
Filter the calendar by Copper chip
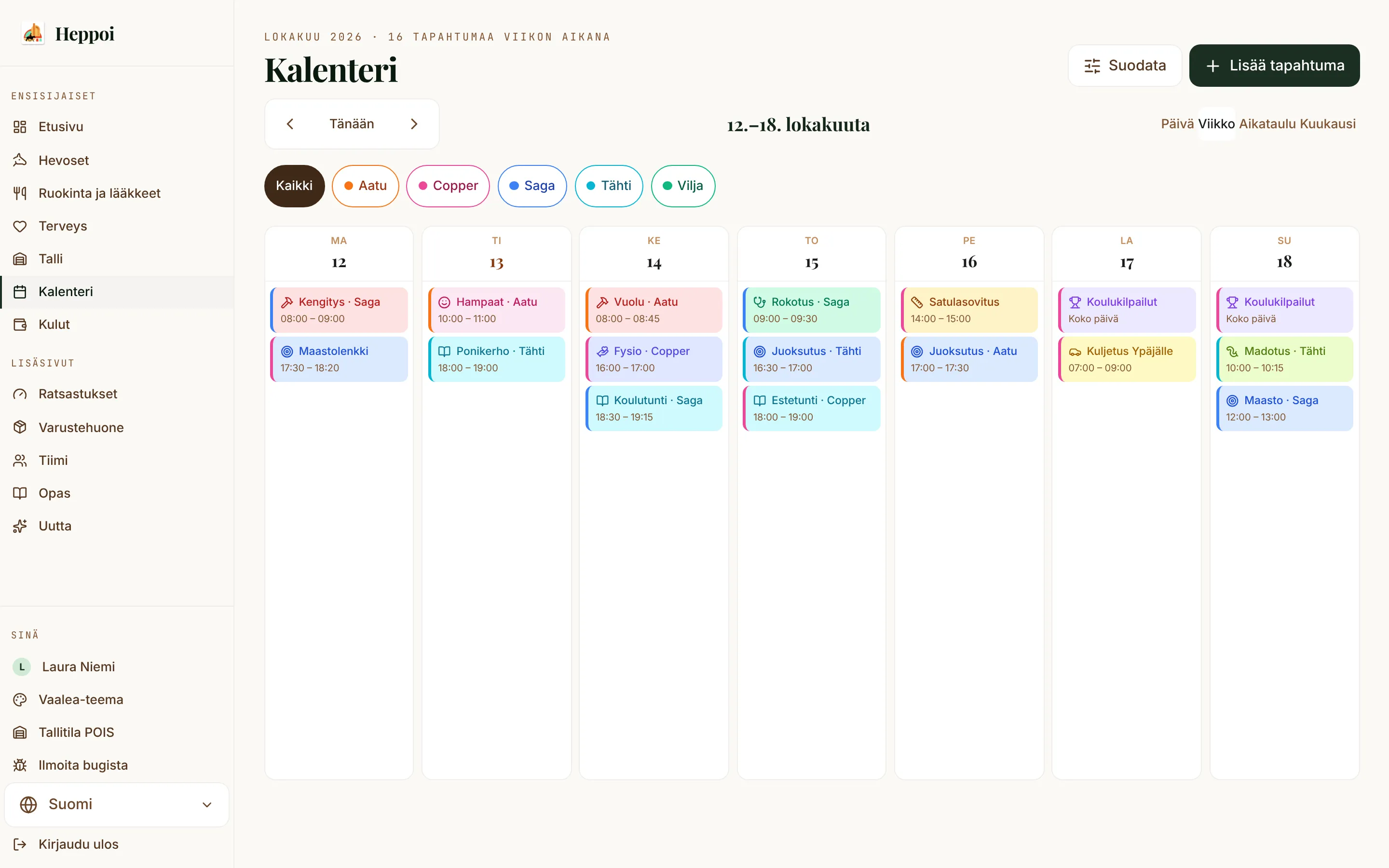point(448,186)
